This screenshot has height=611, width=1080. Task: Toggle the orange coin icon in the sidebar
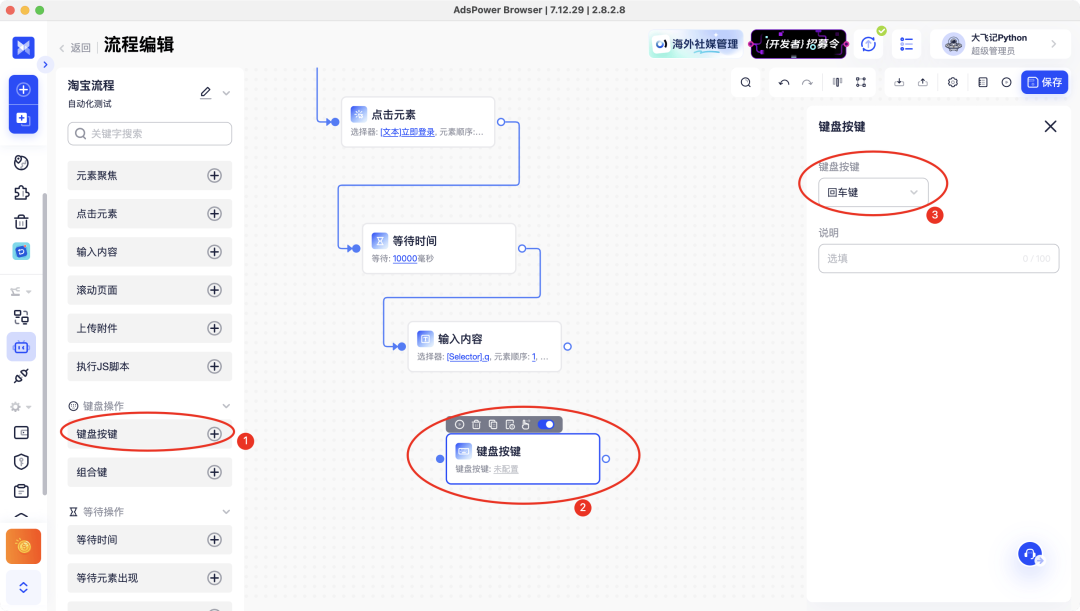22,546
